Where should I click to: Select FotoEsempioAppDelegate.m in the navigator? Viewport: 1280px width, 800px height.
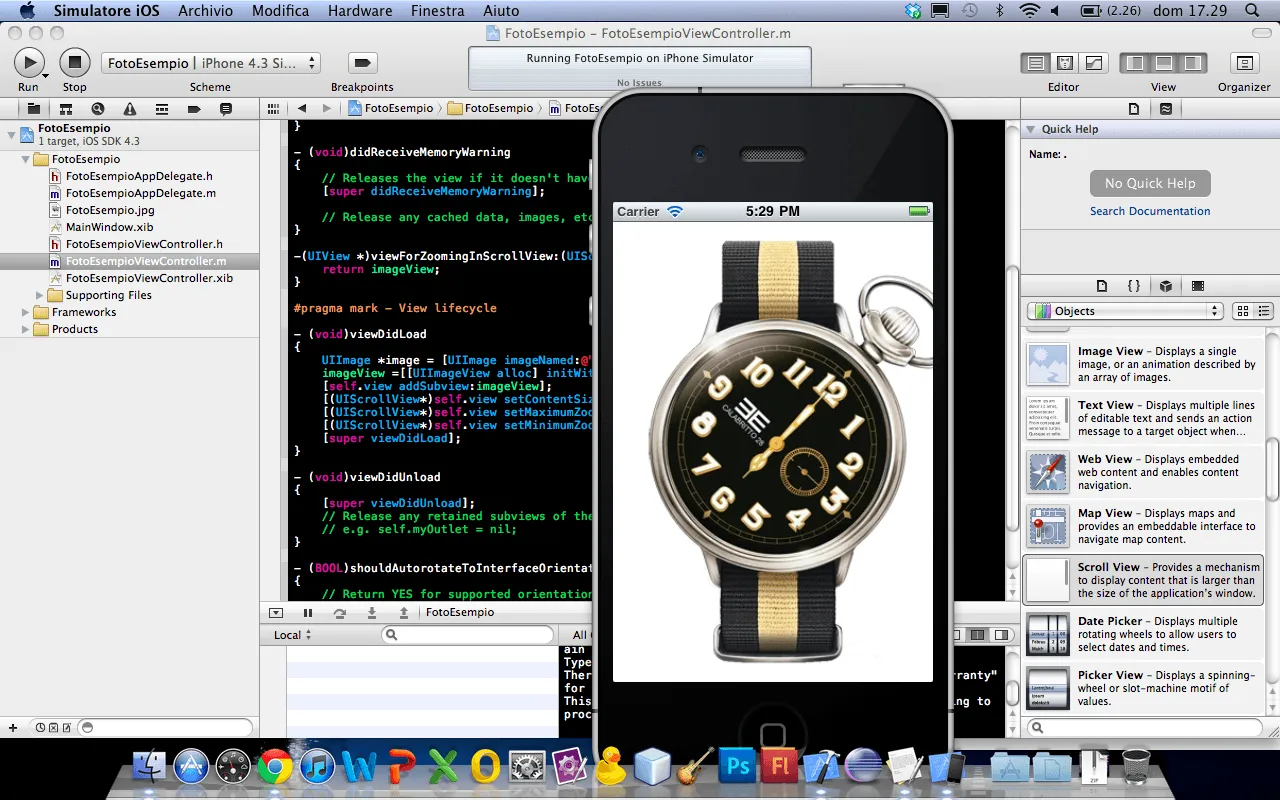click(x=140, y=193)
